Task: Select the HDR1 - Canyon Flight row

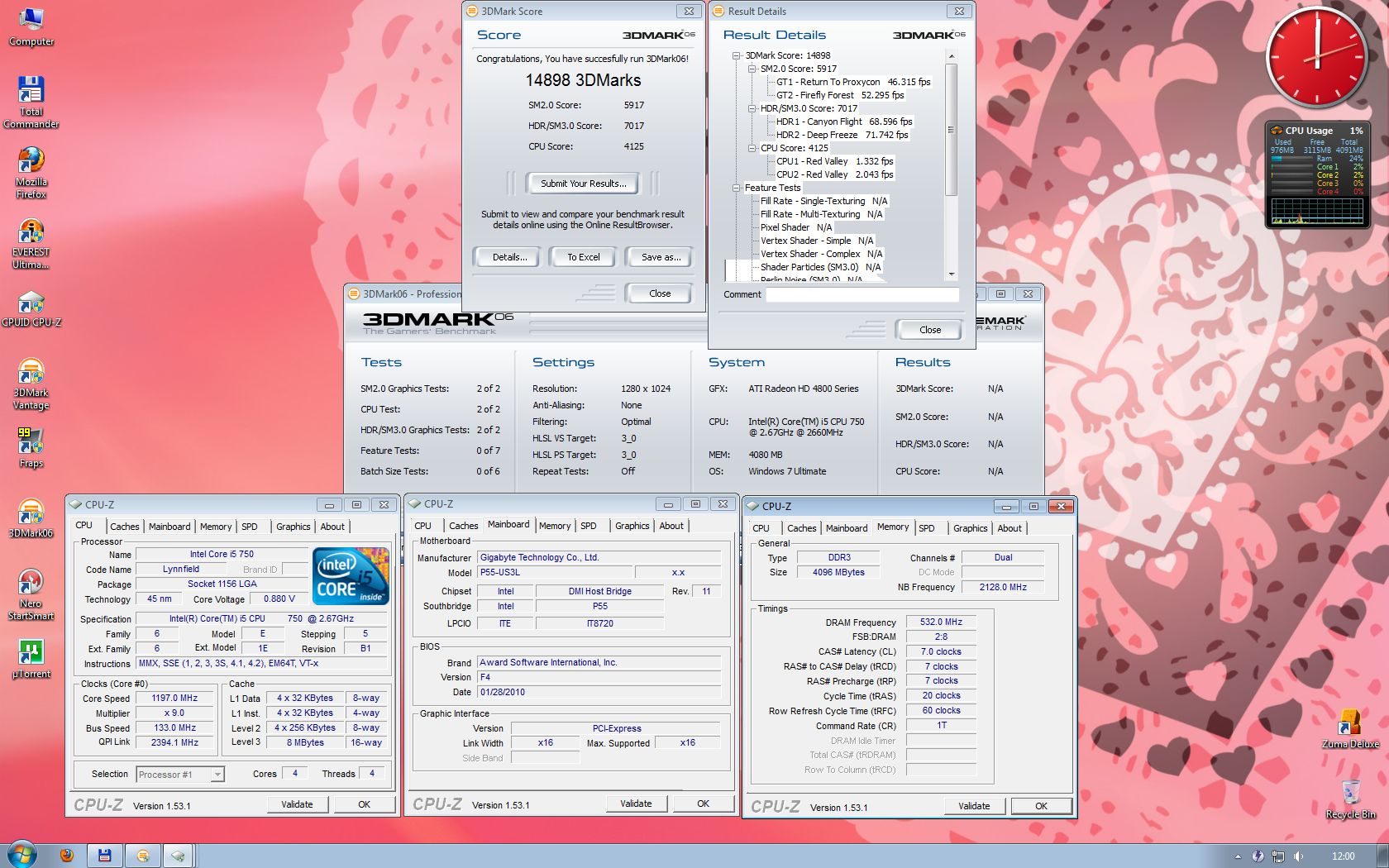Action: (844, 122)
